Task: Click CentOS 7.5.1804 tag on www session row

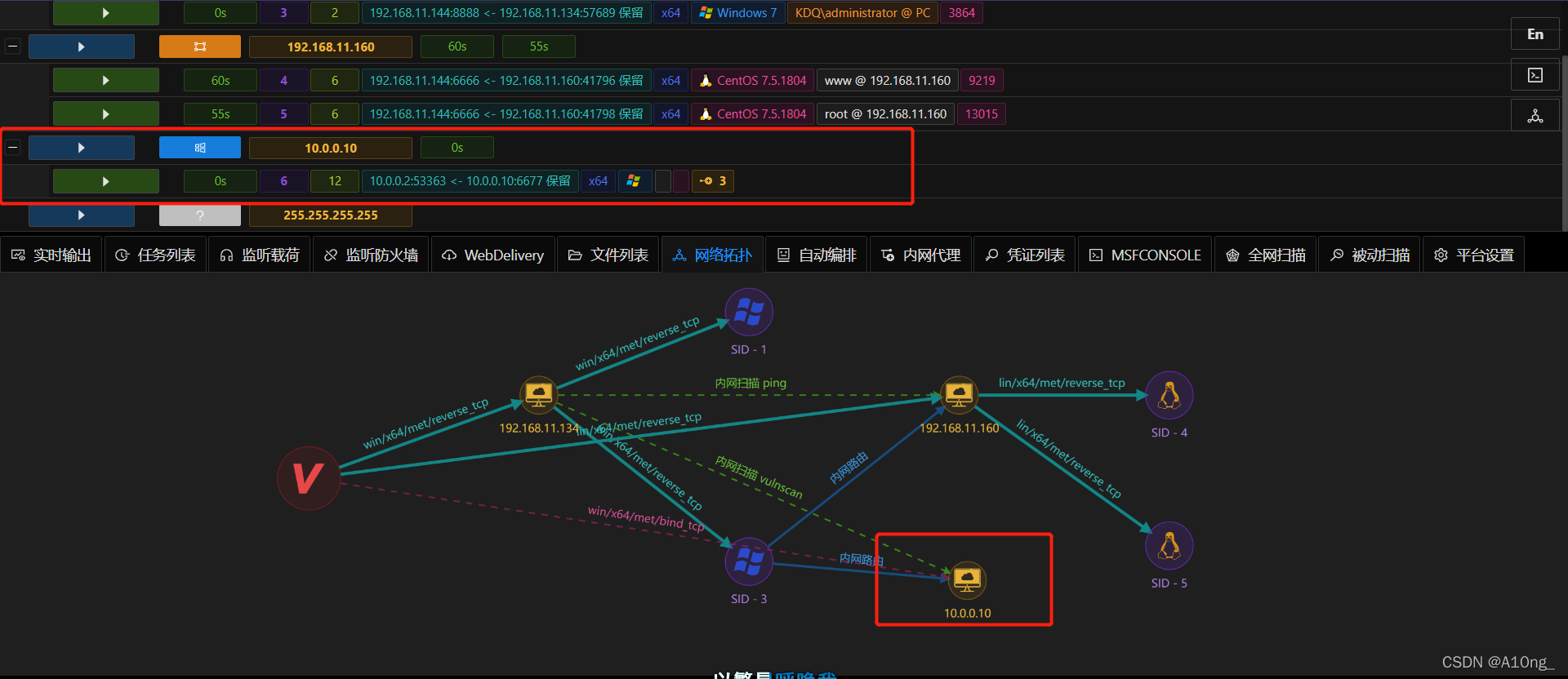Action: click(x=753, y=80)
